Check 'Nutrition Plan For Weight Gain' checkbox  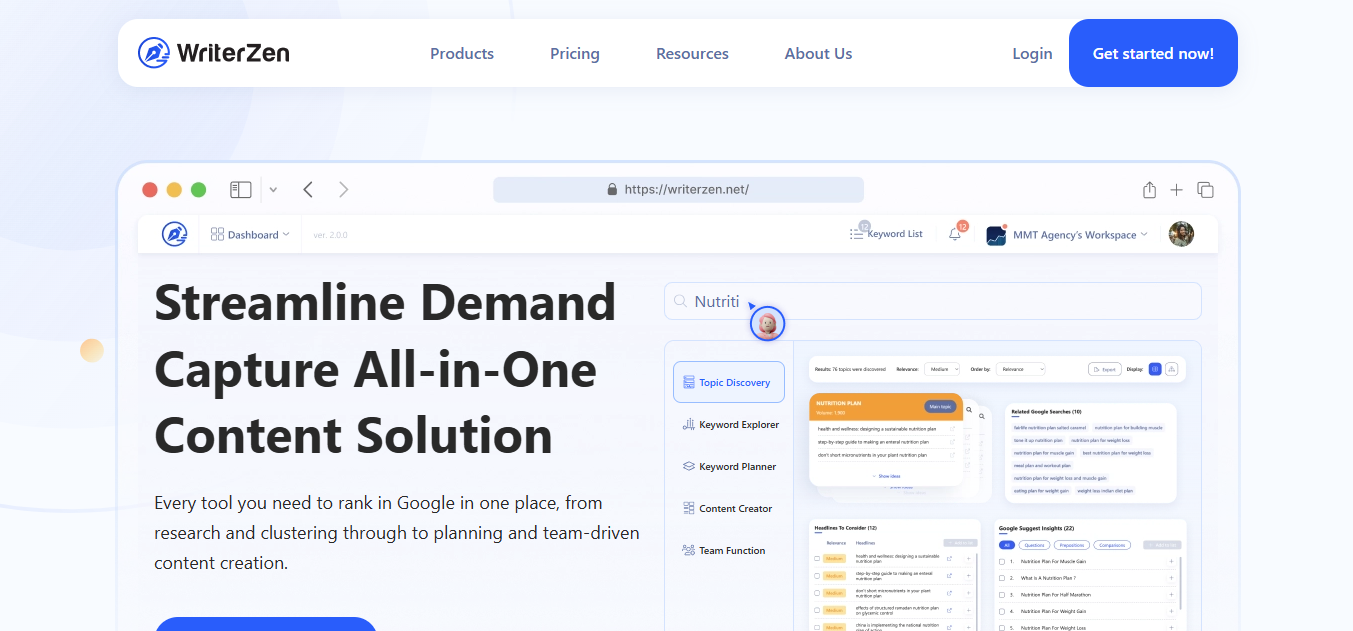1002,611
